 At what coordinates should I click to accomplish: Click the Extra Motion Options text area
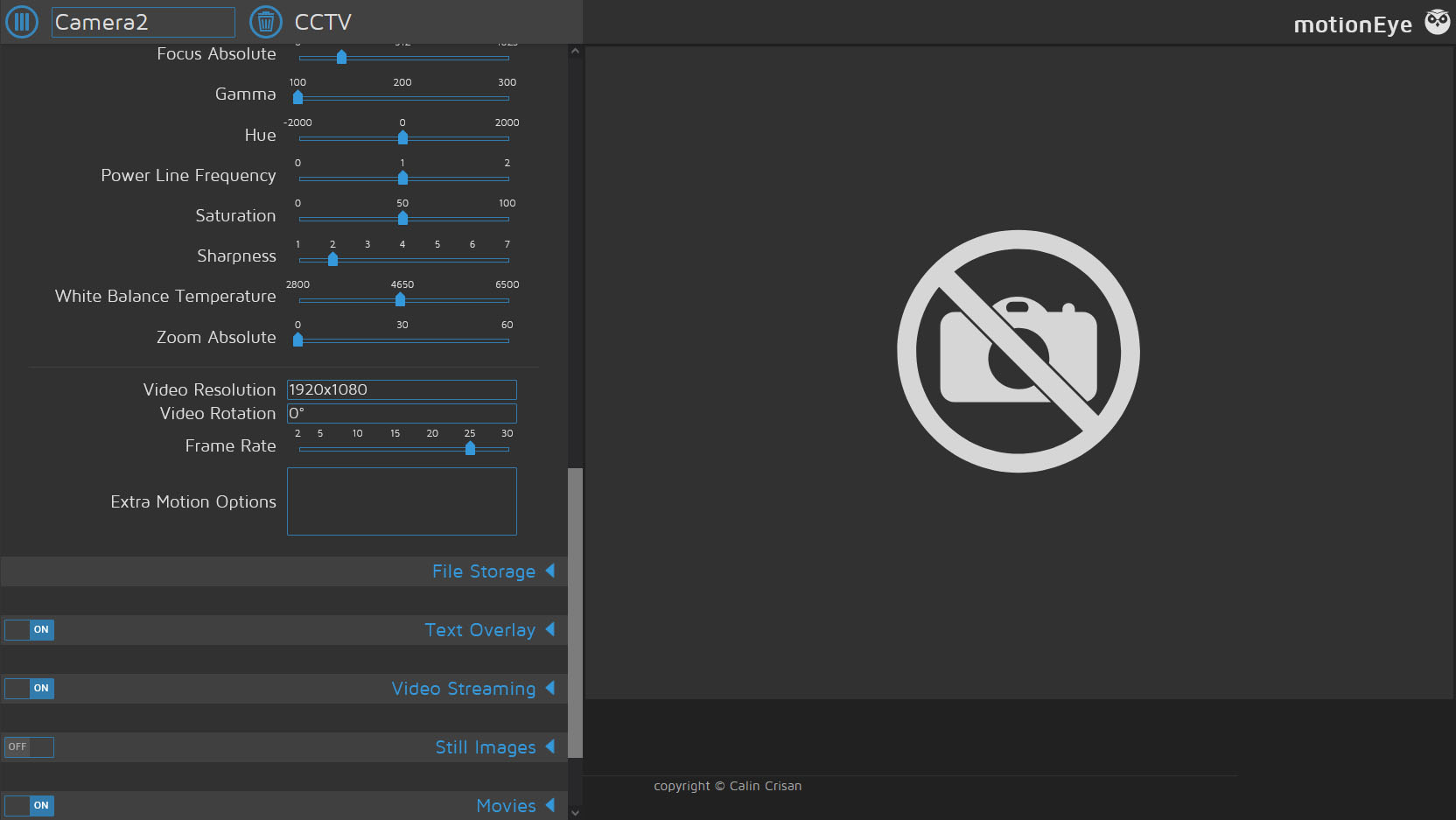(x=401, y=501)
